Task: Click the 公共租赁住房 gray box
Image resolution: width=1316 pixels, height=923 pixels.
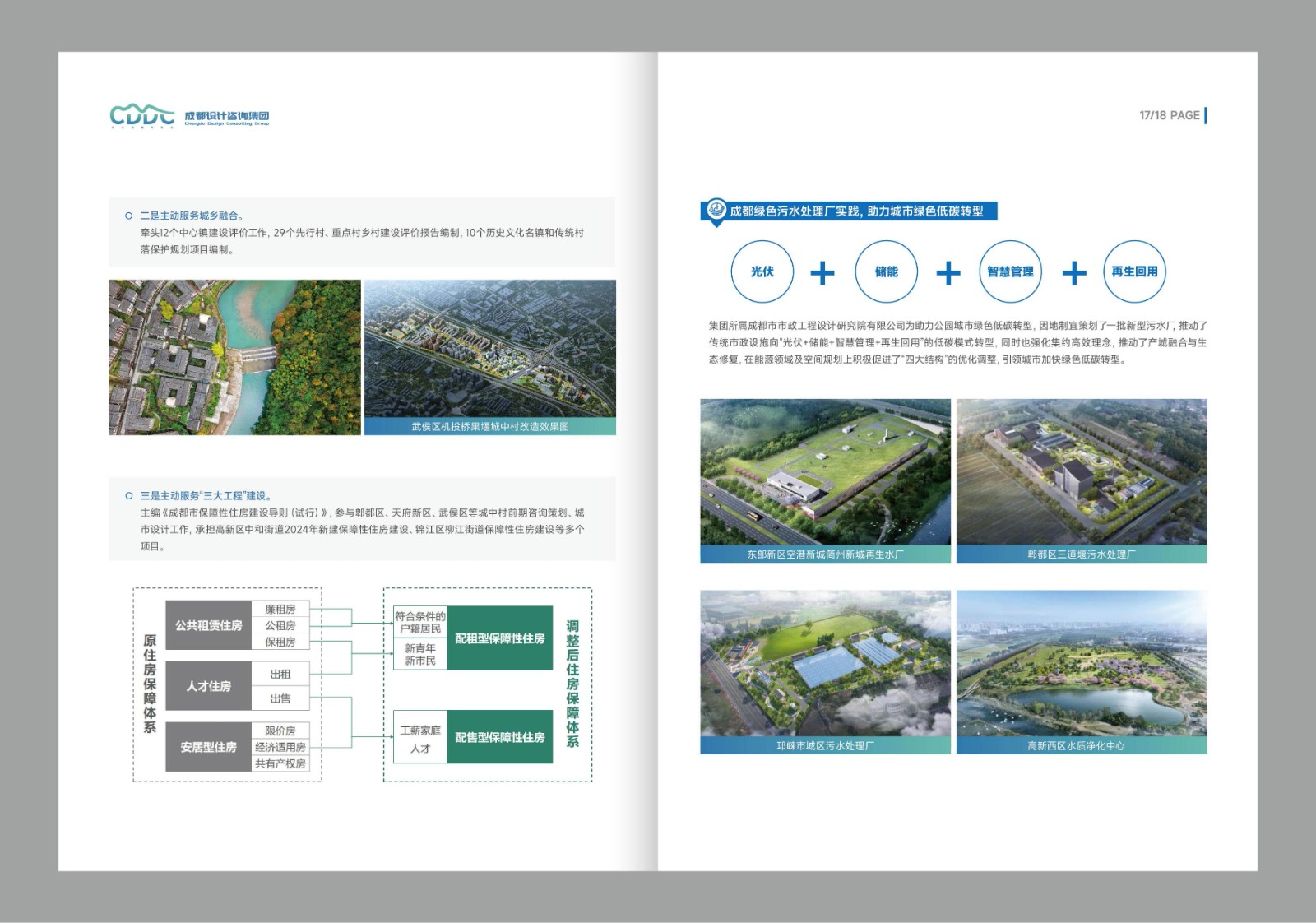Action: pos(208,625)
